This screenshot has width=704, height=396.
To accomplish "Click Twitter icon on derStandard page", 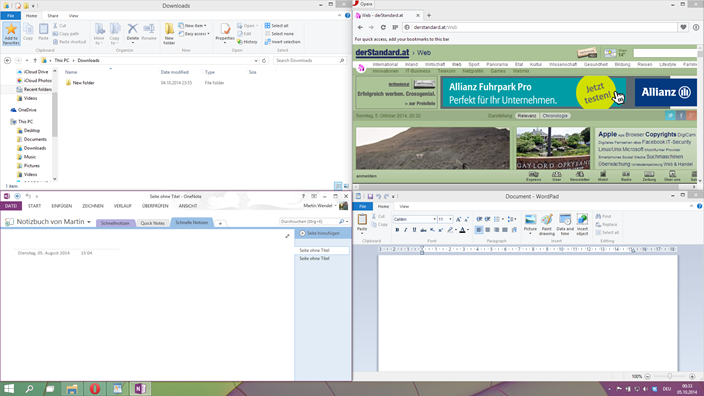I will pos(670,115).
